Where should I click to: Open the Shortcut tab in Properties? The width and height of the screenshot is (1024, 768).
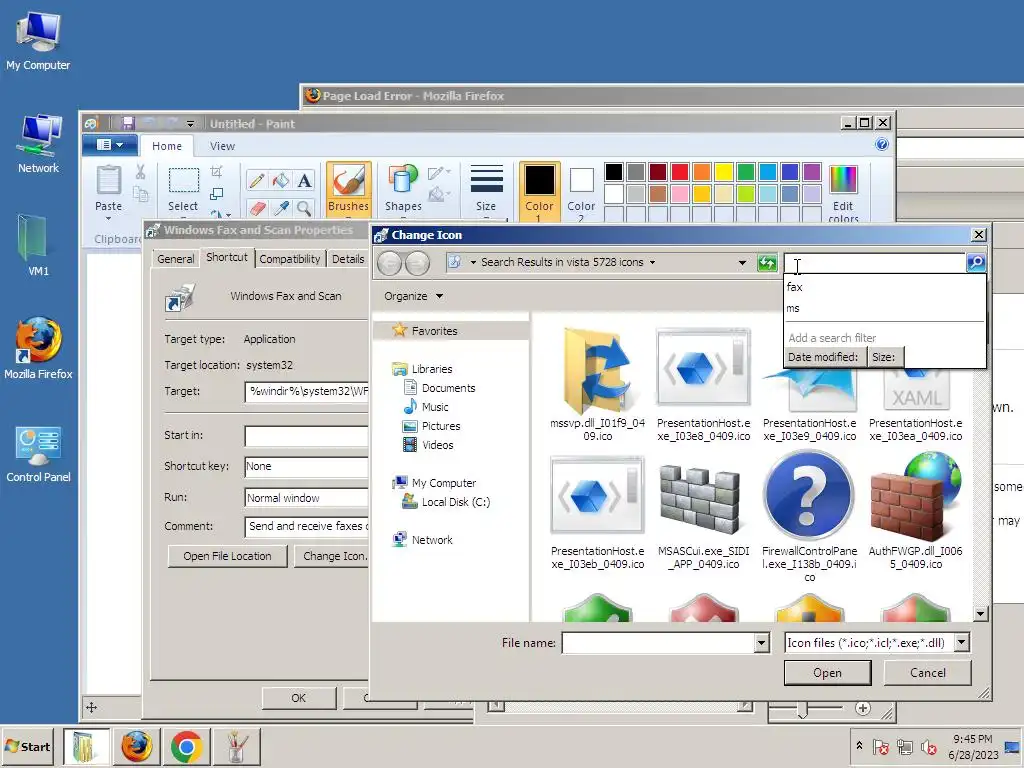click(x=227, y=257)
